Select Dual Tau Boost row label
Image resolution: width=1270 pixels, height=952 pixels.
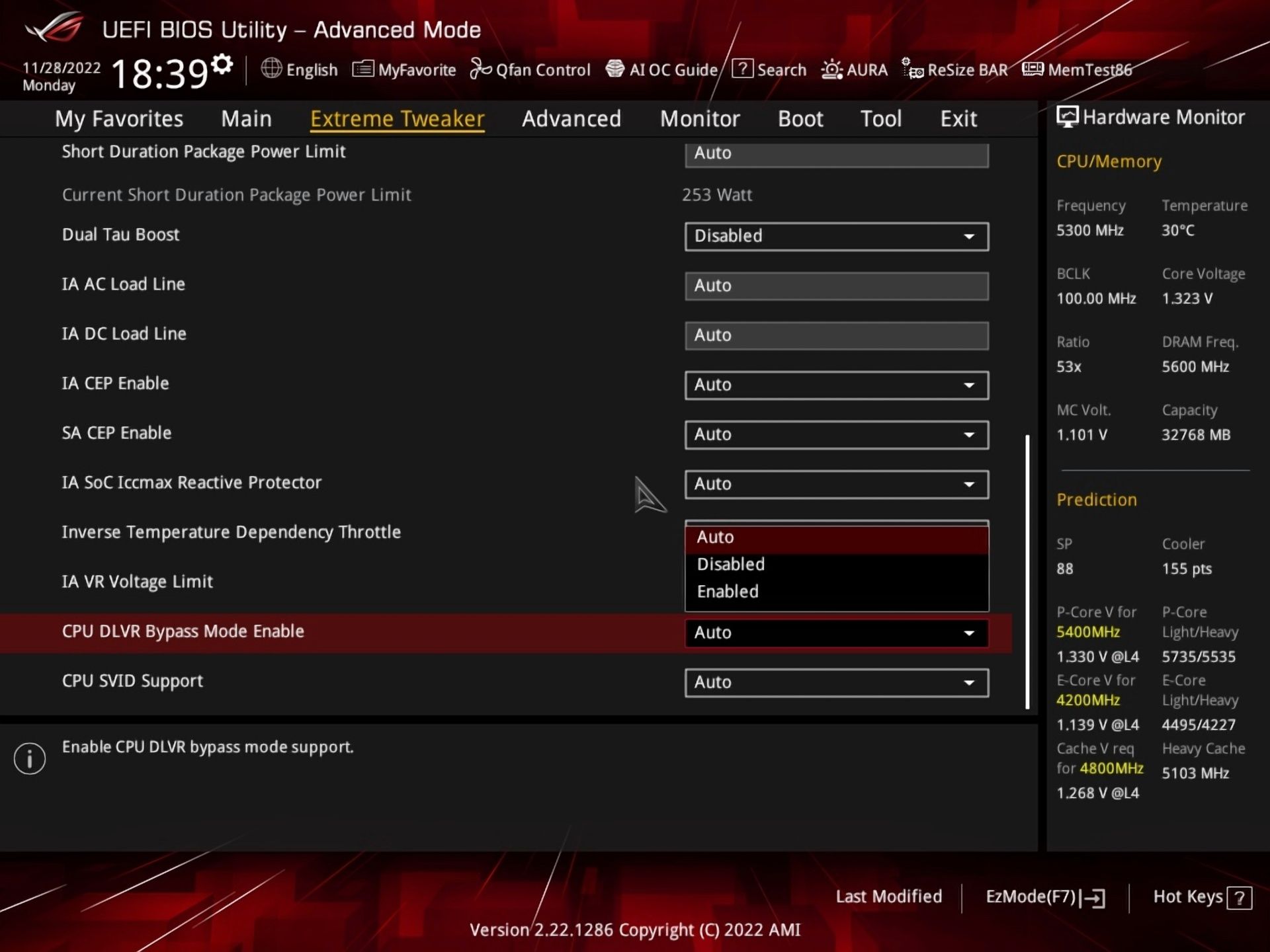click(x=120, y=235)
